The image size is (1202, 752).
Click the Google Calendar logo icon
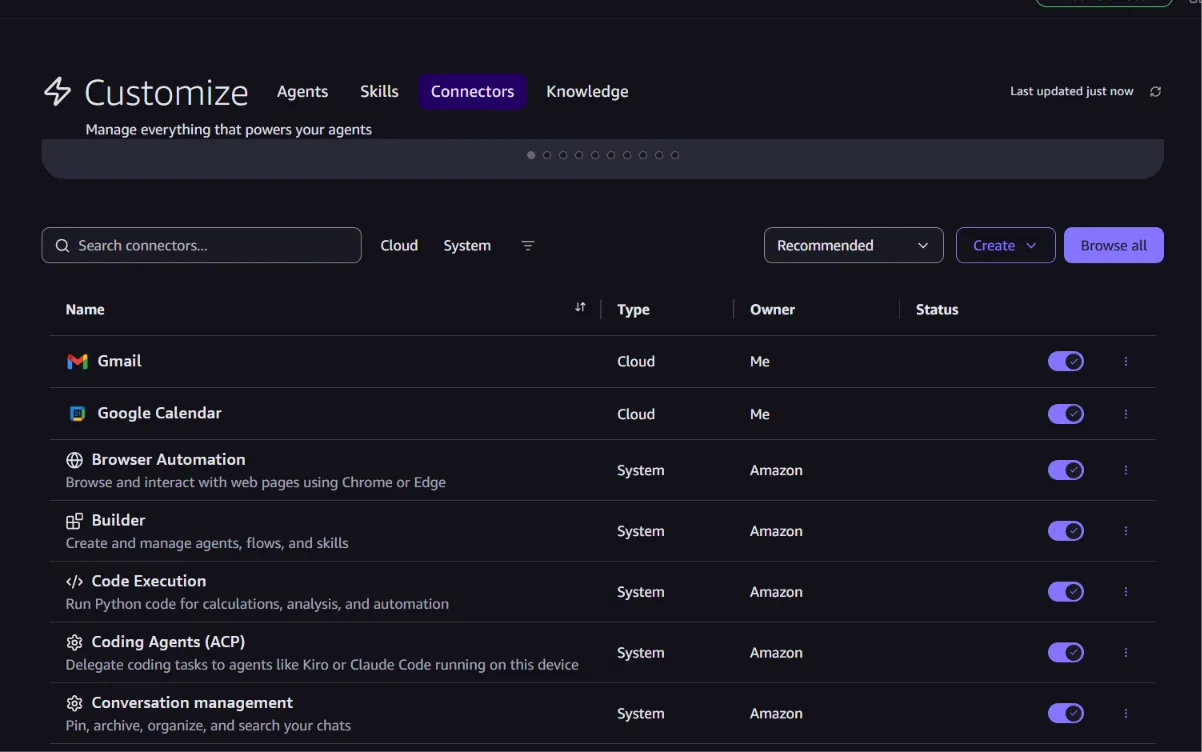coord(77,413)
